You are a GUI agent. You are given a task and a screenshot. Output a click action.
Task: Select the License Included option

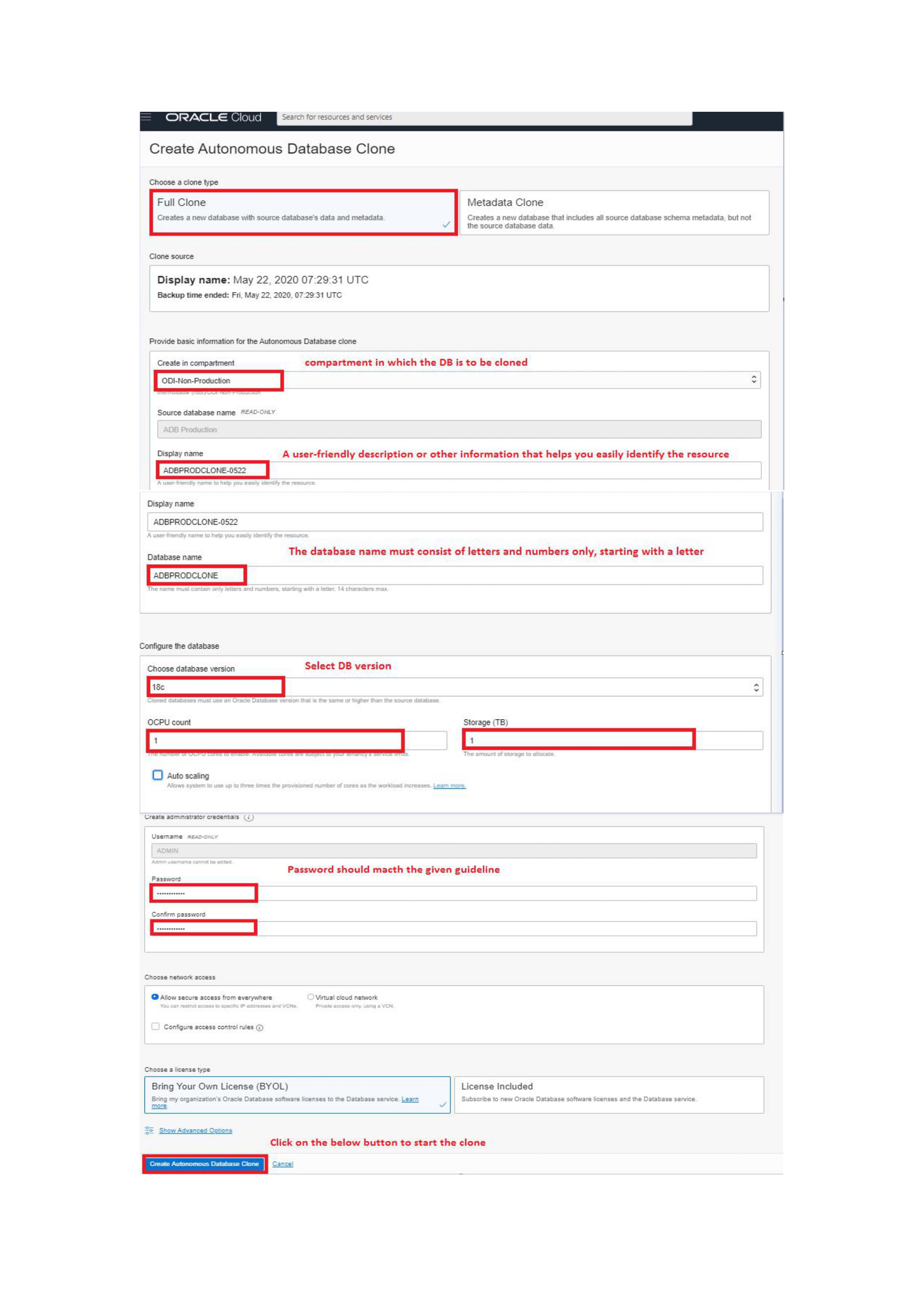[609, 1095]
